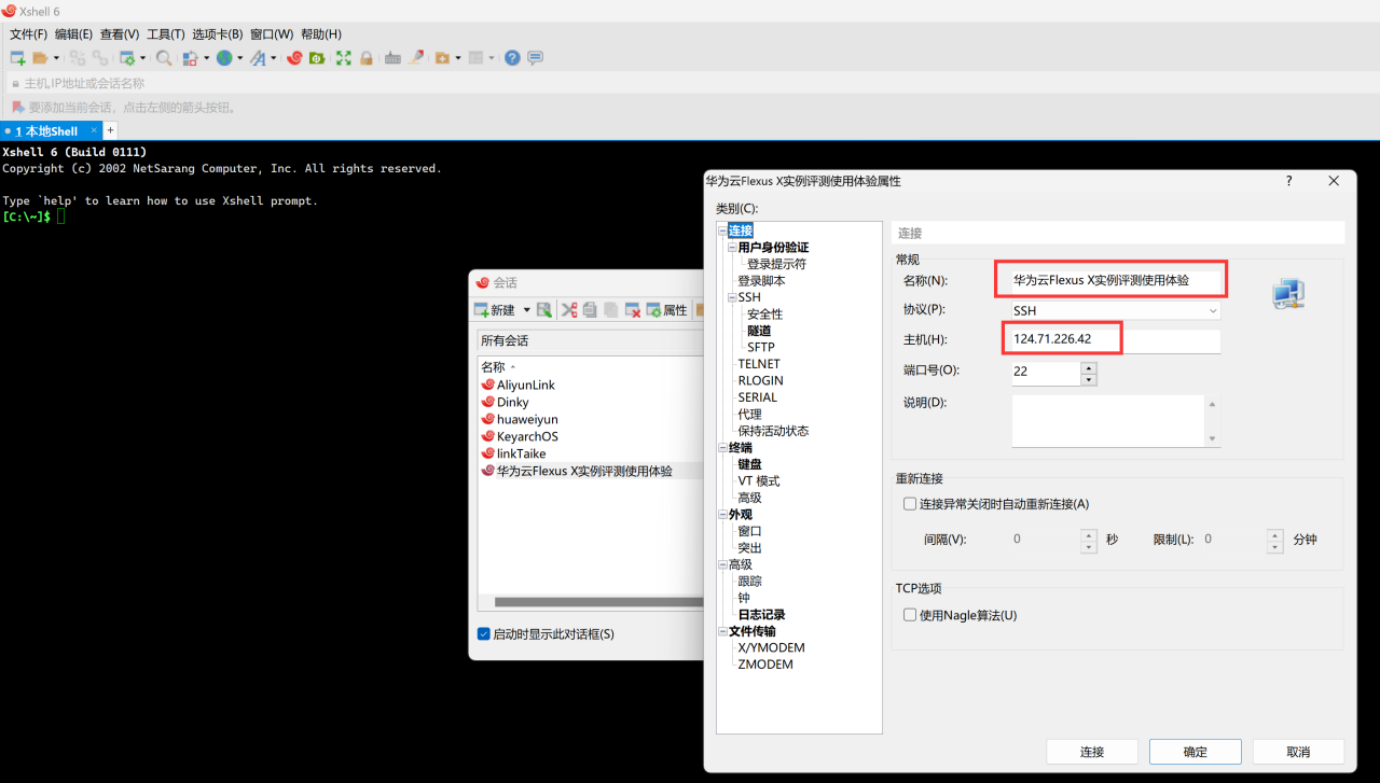Enable 连接异常关闭时自动重新连接 checkbox
The height and width of the screenshot is (783, 1380).
[910, 504]
